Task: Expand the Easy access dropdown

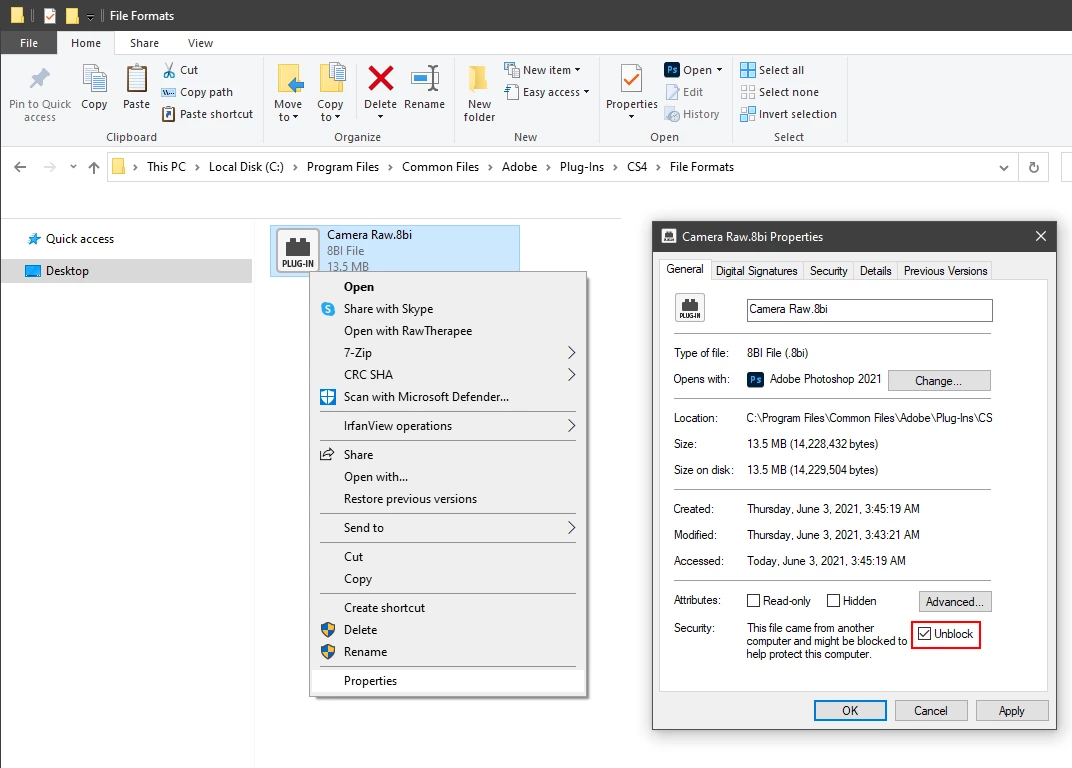Action: [587, 92]
